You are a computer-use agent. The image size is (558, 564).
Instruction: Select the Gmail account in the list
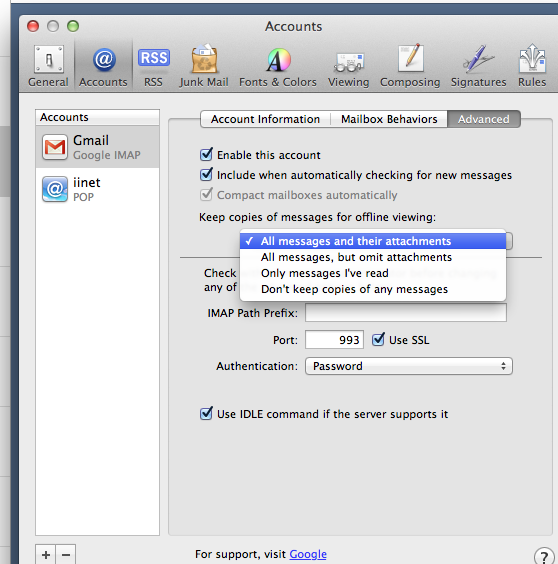coord(97,147)
